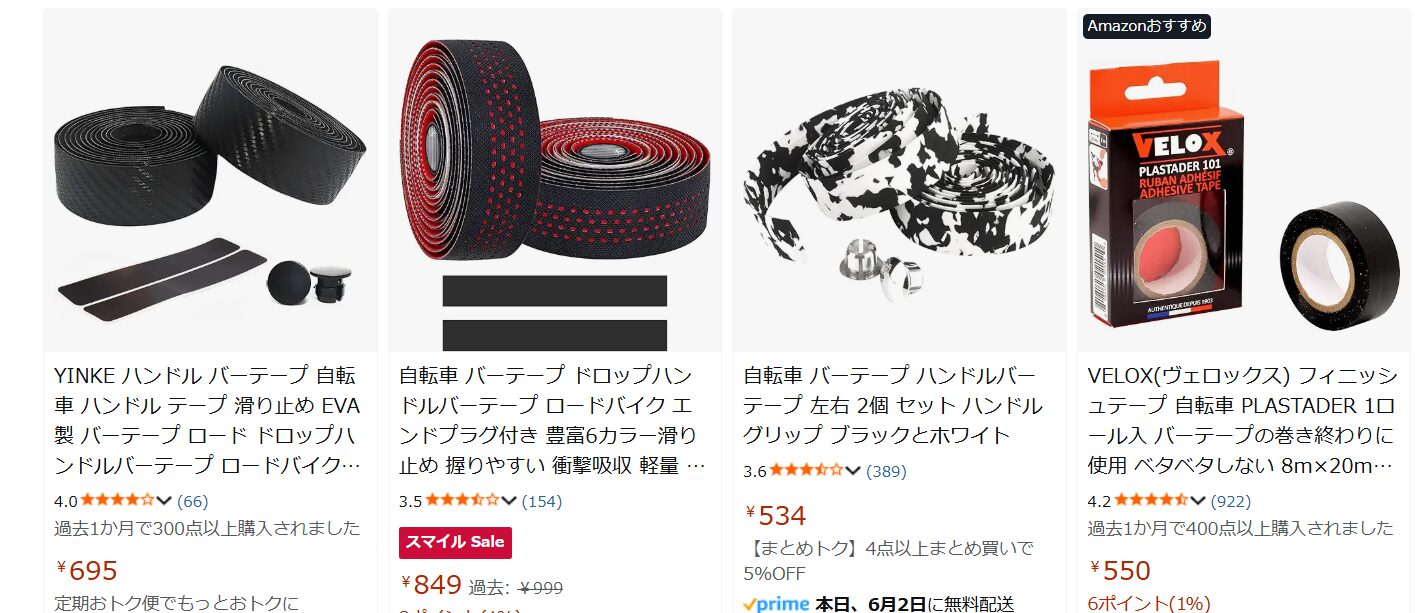Open red and black bar tape image
1415x613 pixels.
click(555, 180)
